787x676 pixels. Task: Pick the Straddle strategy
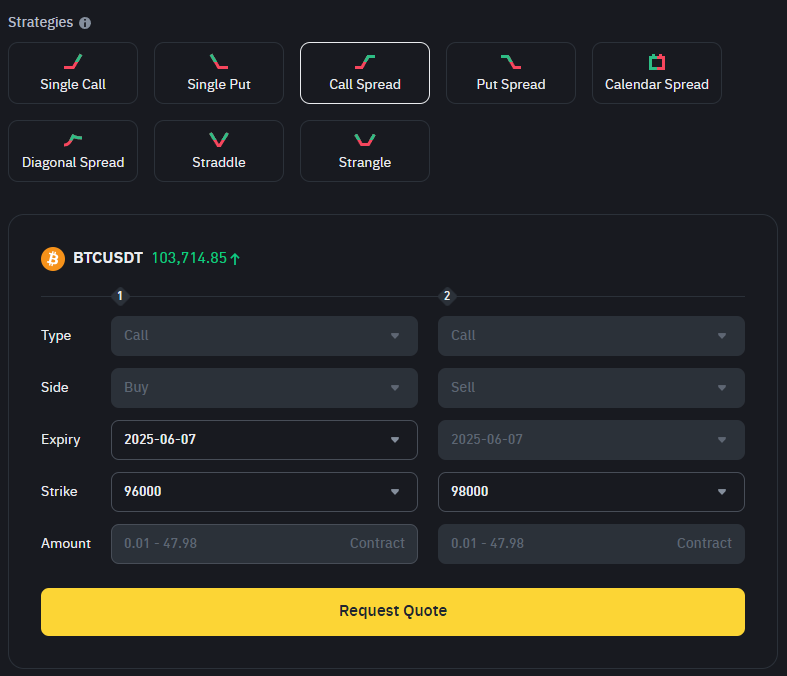tap(219, 151)
